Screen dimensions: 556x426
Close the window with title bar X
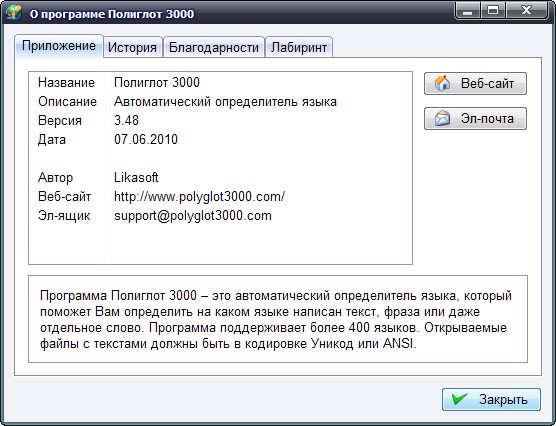tap(526, 11)
